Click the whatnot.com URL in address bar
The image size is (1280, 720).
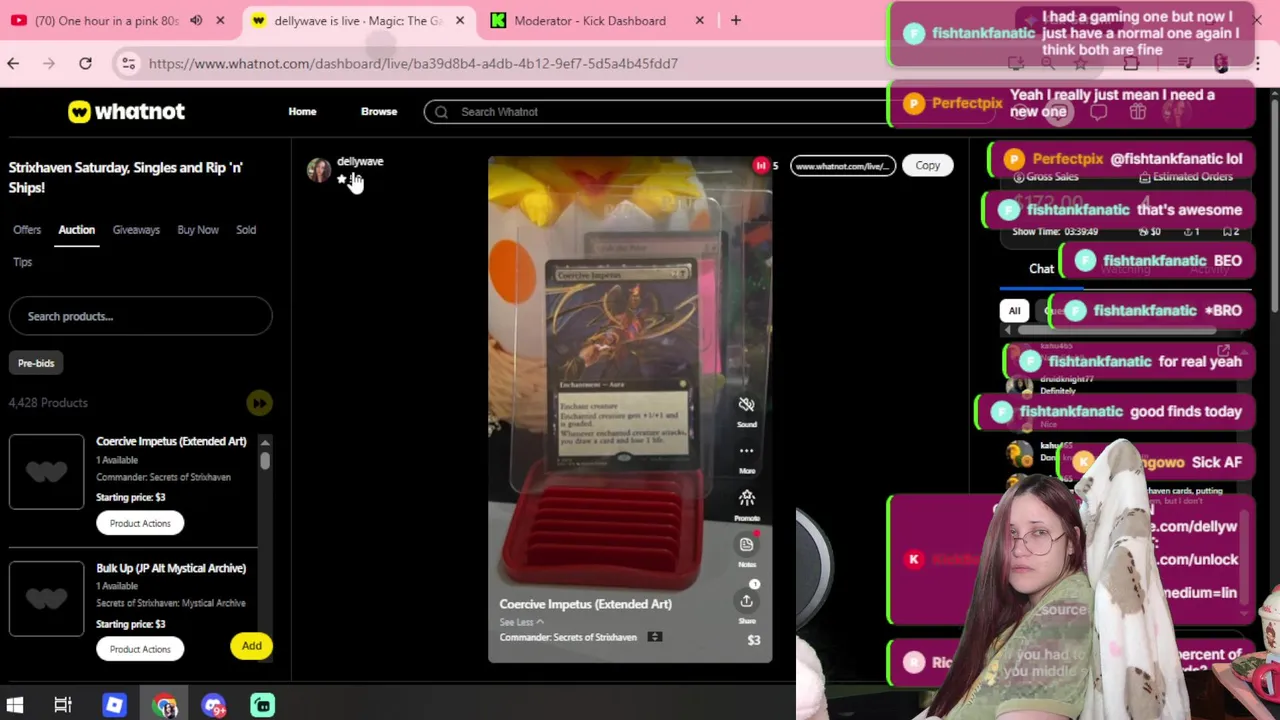[x=413, y=63]
